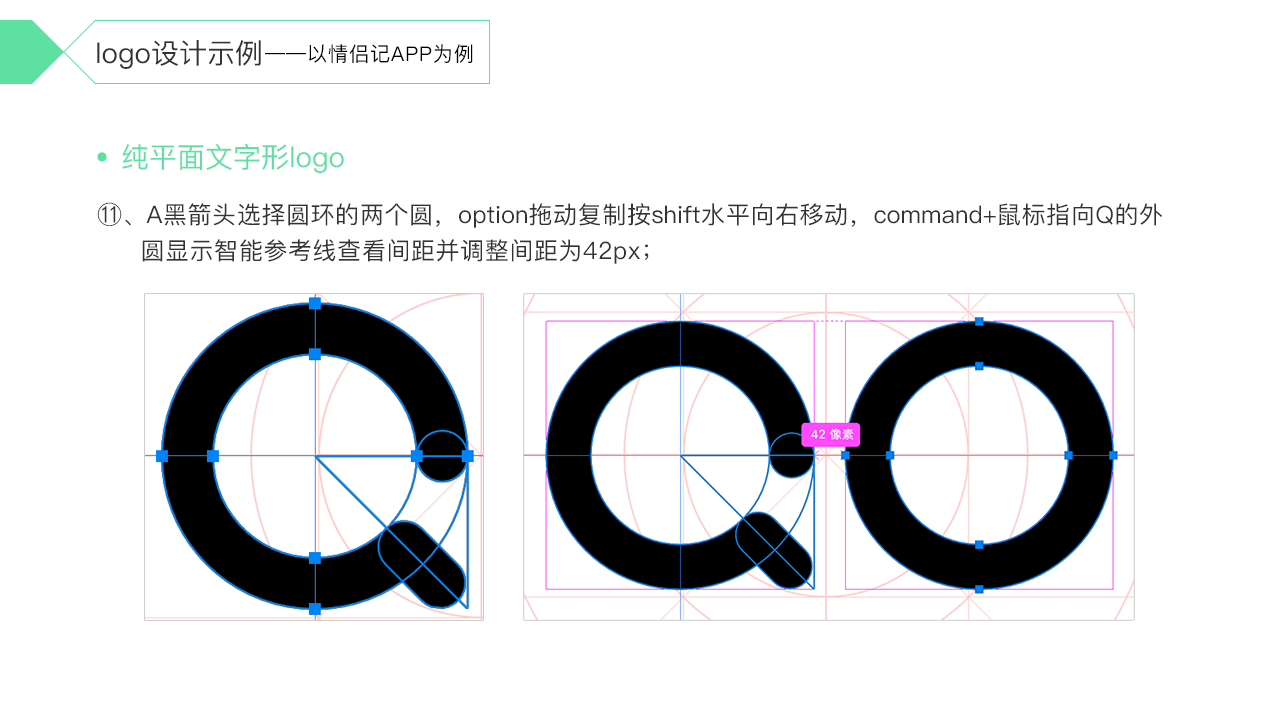Viewport: 1280px width, 720px height.
Task: Click left outer anchor of duplicated O ring
Action: [x=845, y=455]
